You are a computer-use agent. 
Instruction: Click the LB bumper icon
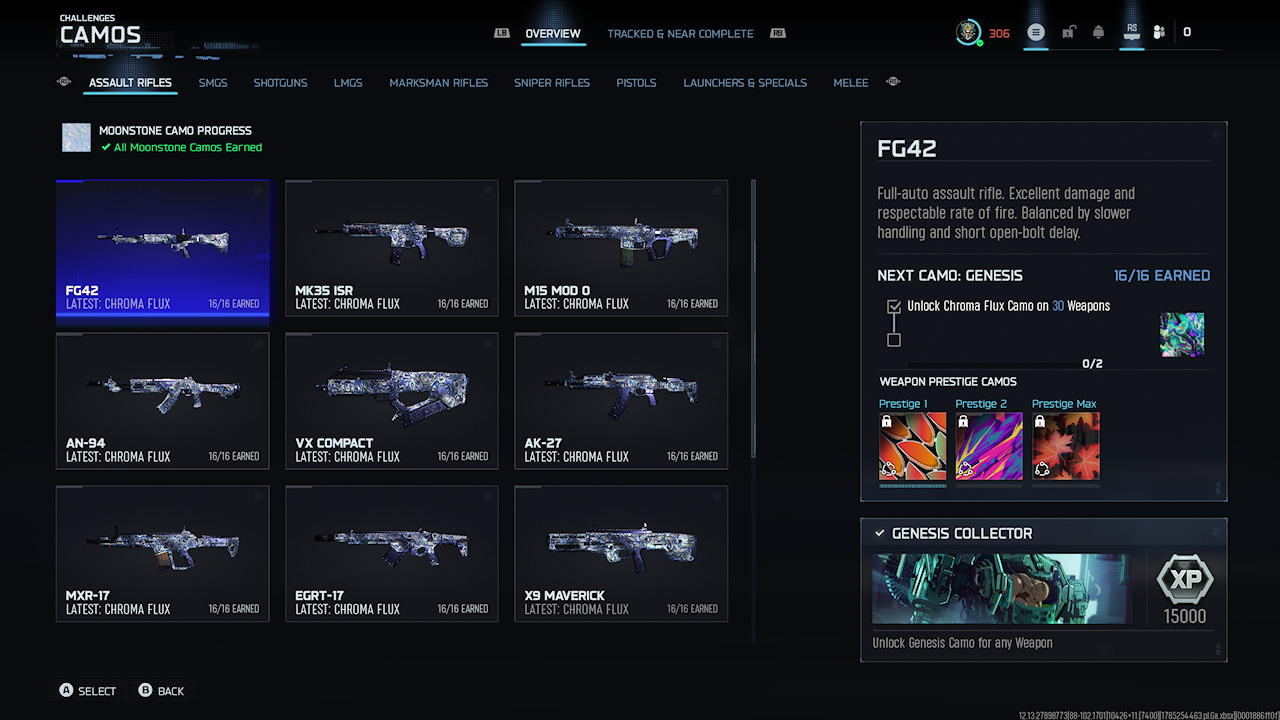pyautogui.click(x=502, y=33)
